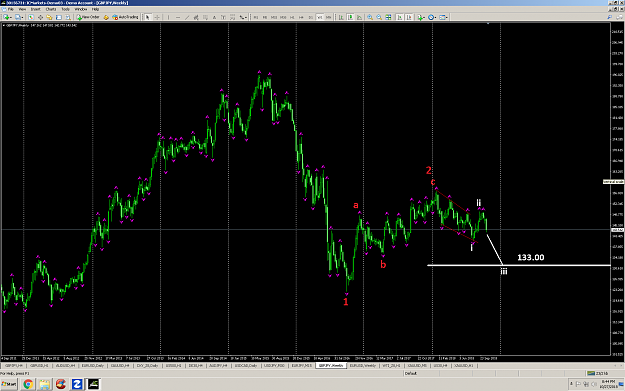Open the View menu

tap(22, 9)
